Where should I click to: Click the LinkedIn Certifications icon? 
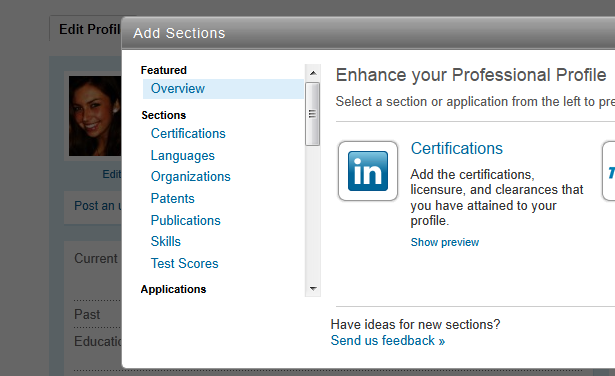click(x=368, y=171)
